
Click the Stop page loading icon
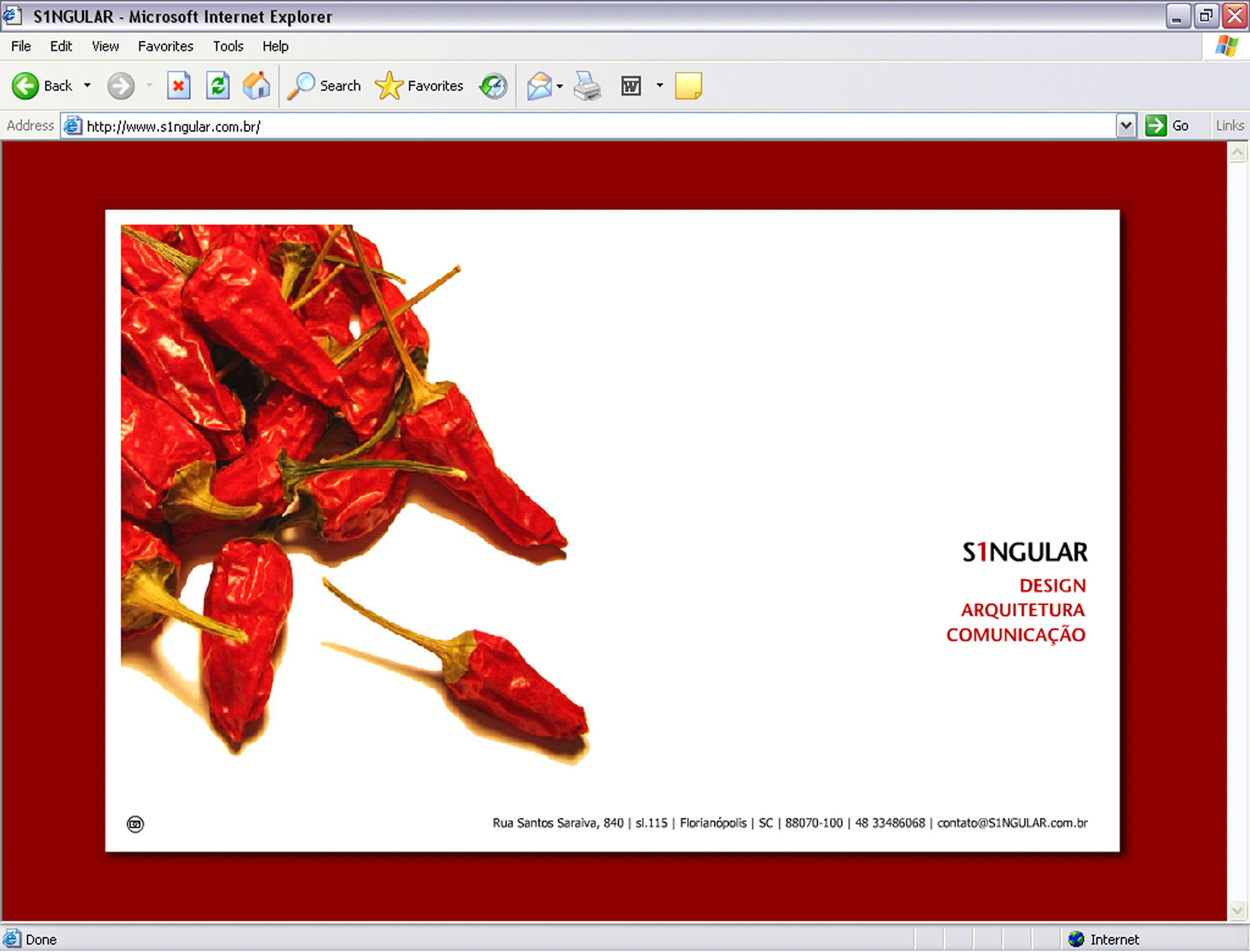178,86
